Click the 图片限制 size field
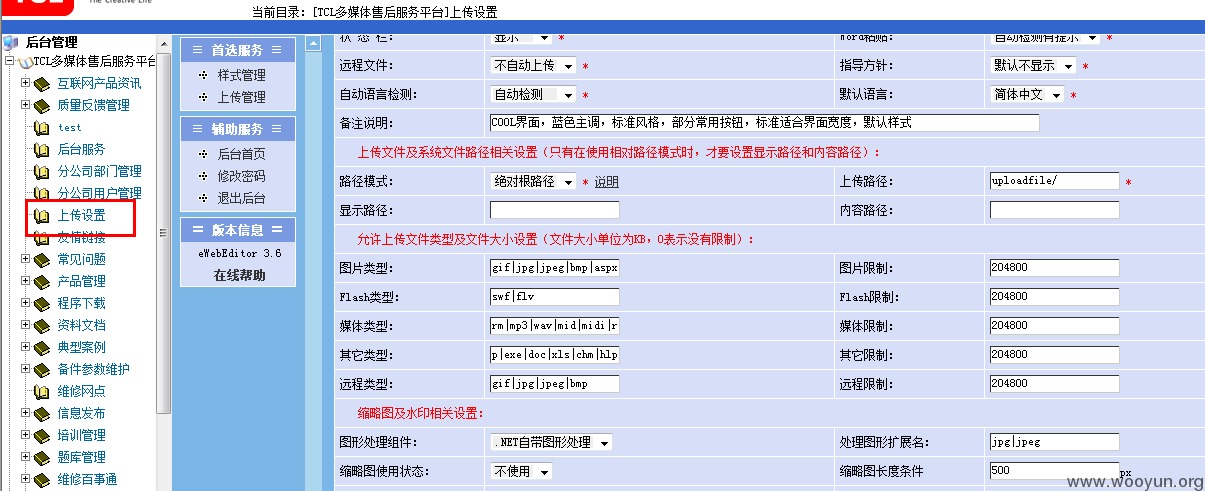Image resolution: width=1205 pixels, height=491 pixels. (x=1055, y=268)
